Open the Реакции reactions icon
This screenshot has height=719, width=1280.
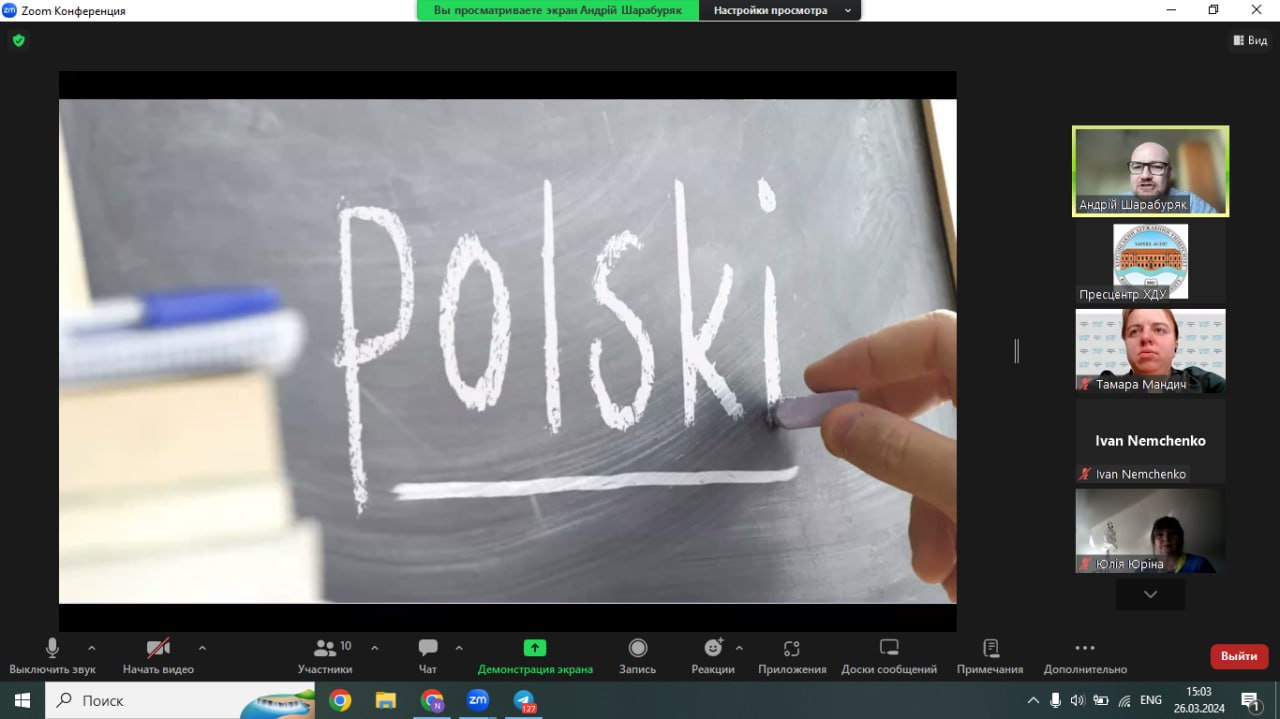(x=713, y=648)
